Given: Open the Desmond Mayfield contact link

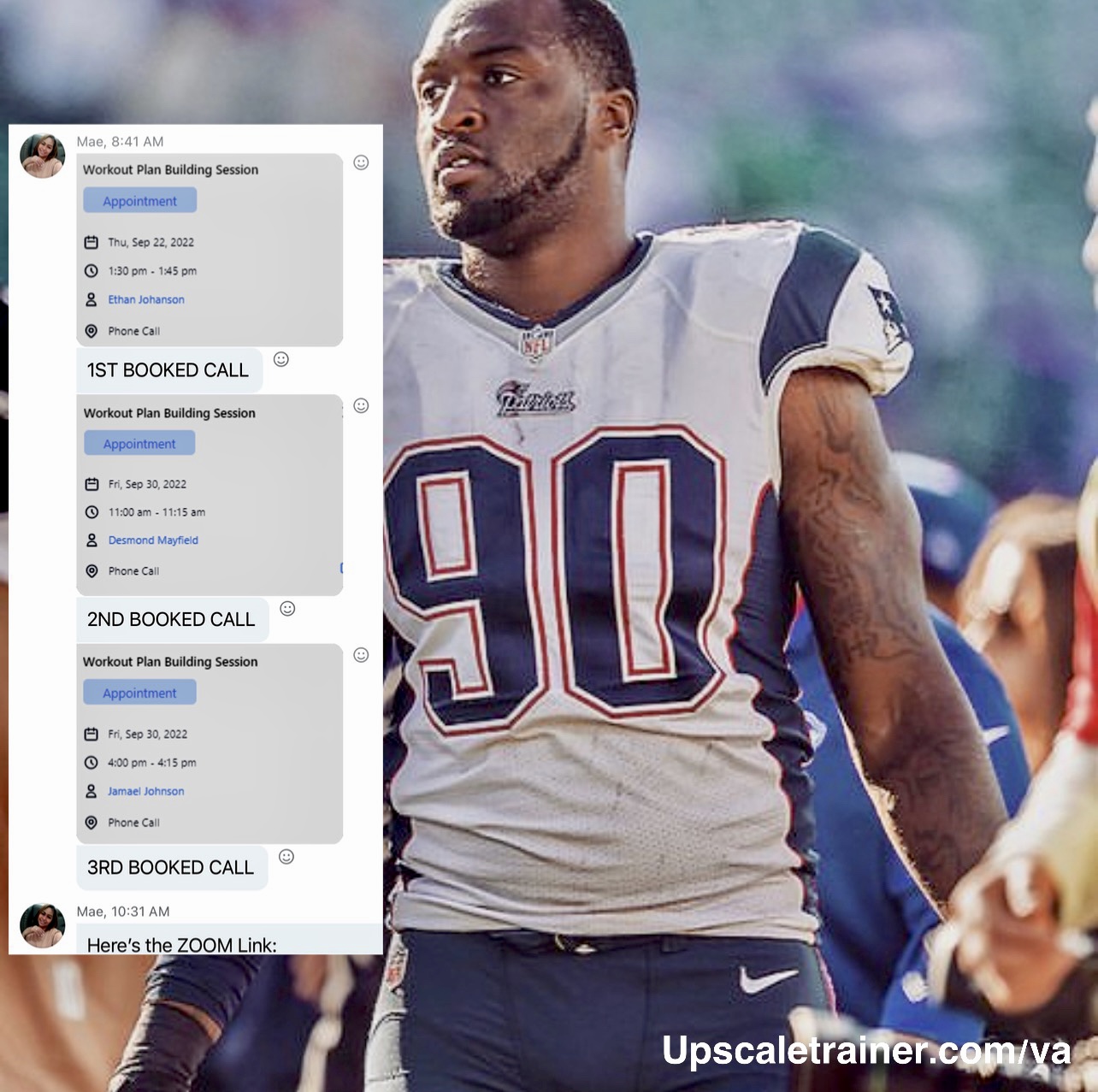Looking at the screenshot, I should tap(153, 540).
